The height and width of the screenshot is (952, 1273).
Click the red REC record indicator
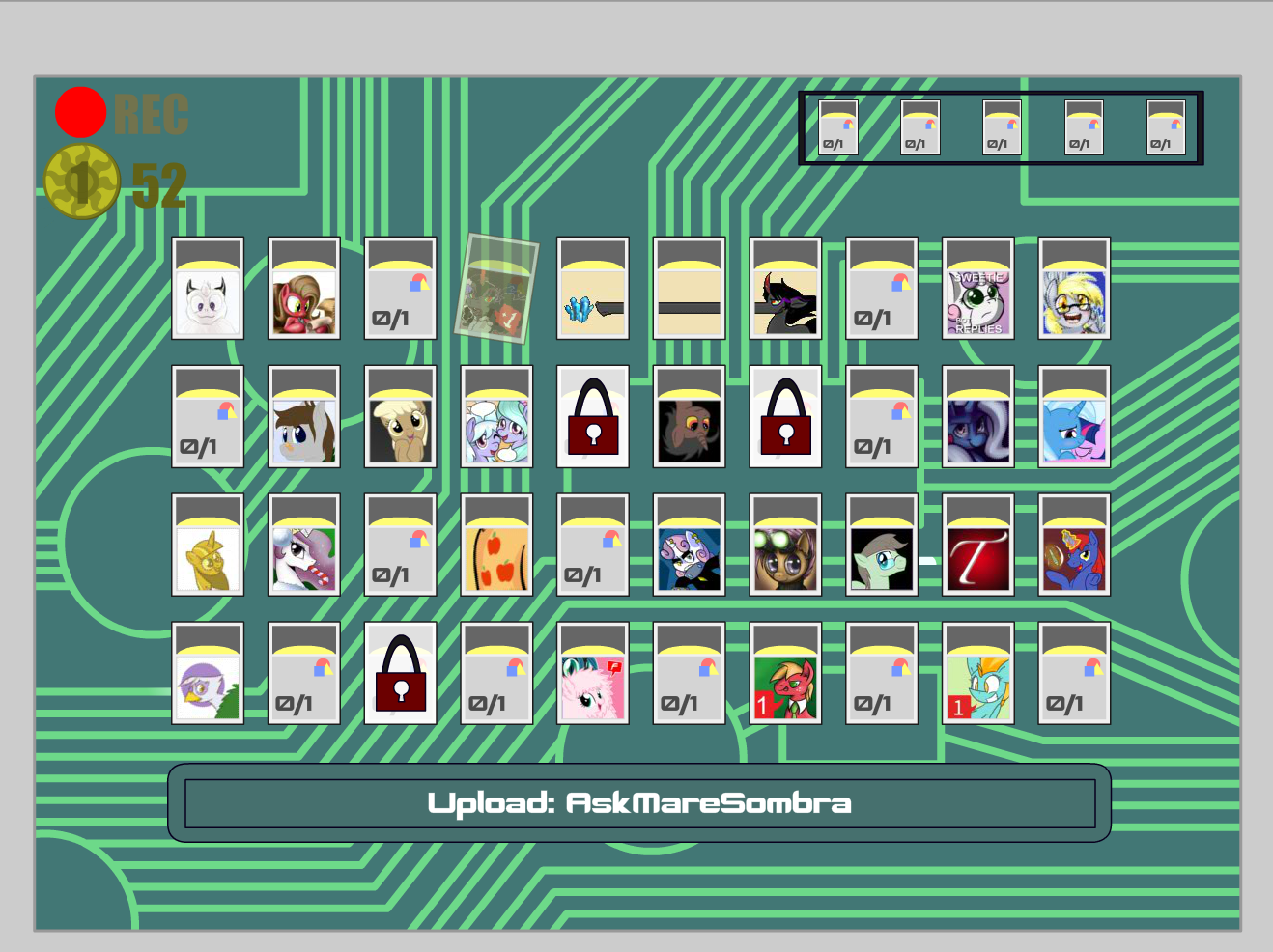point(80,112)
